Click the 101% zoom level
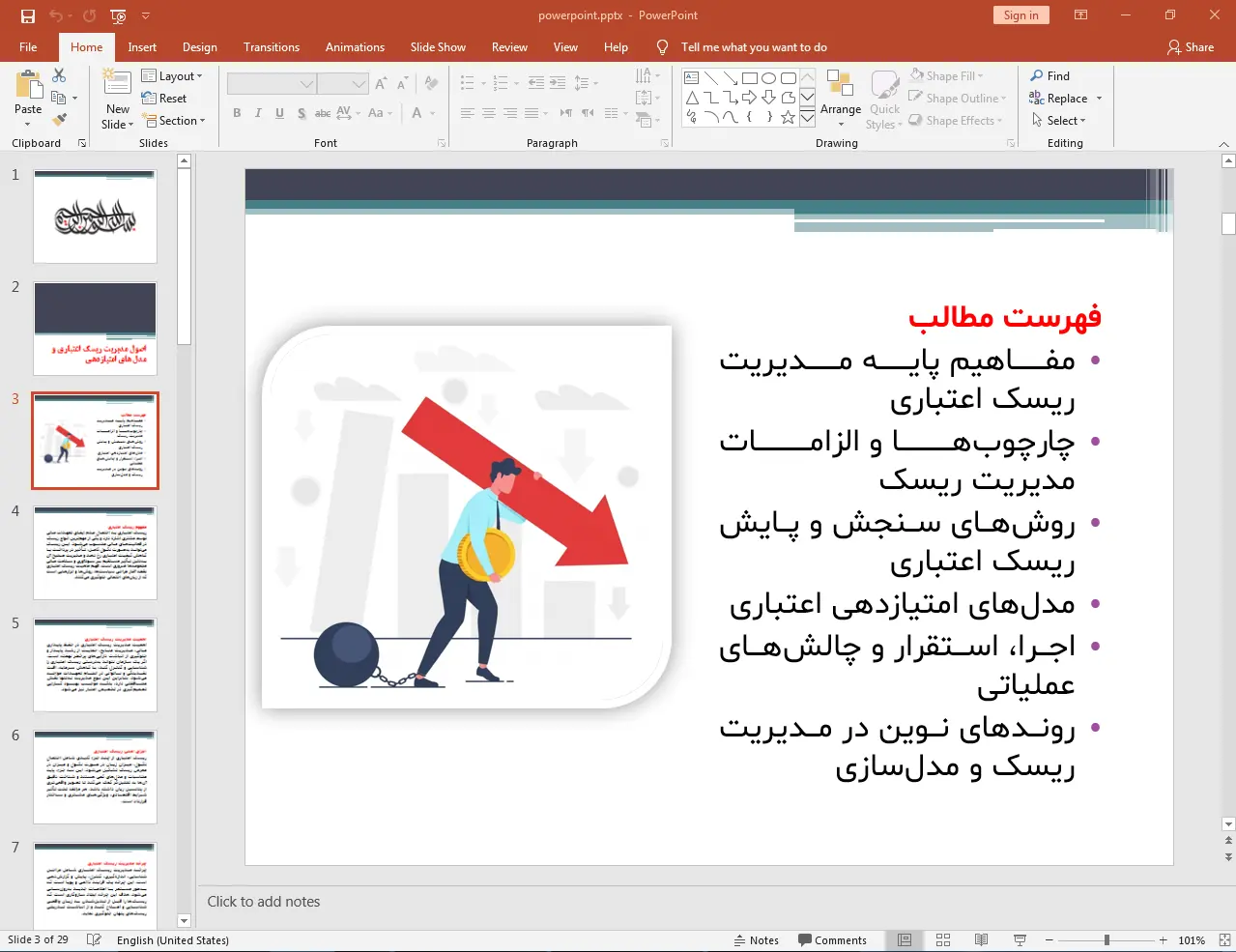 [1192, 940]
